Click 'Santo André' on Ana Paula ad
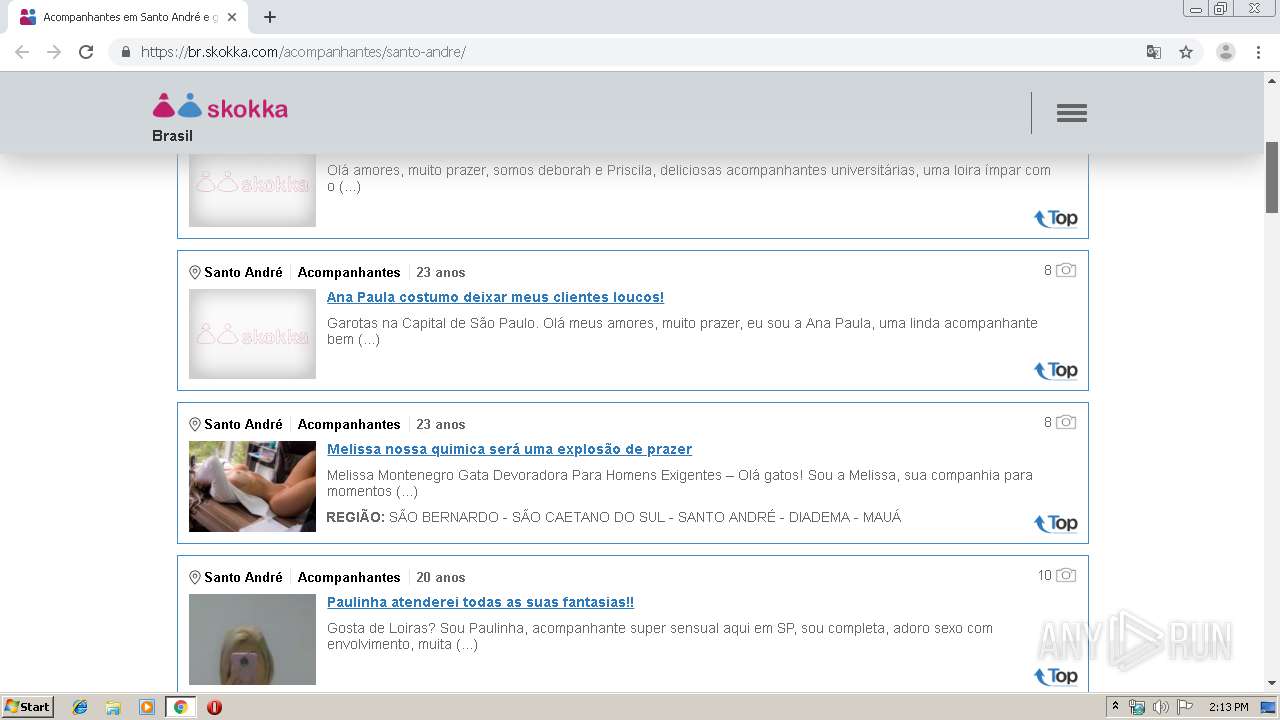1280x720 pixels. coord(243,272)
